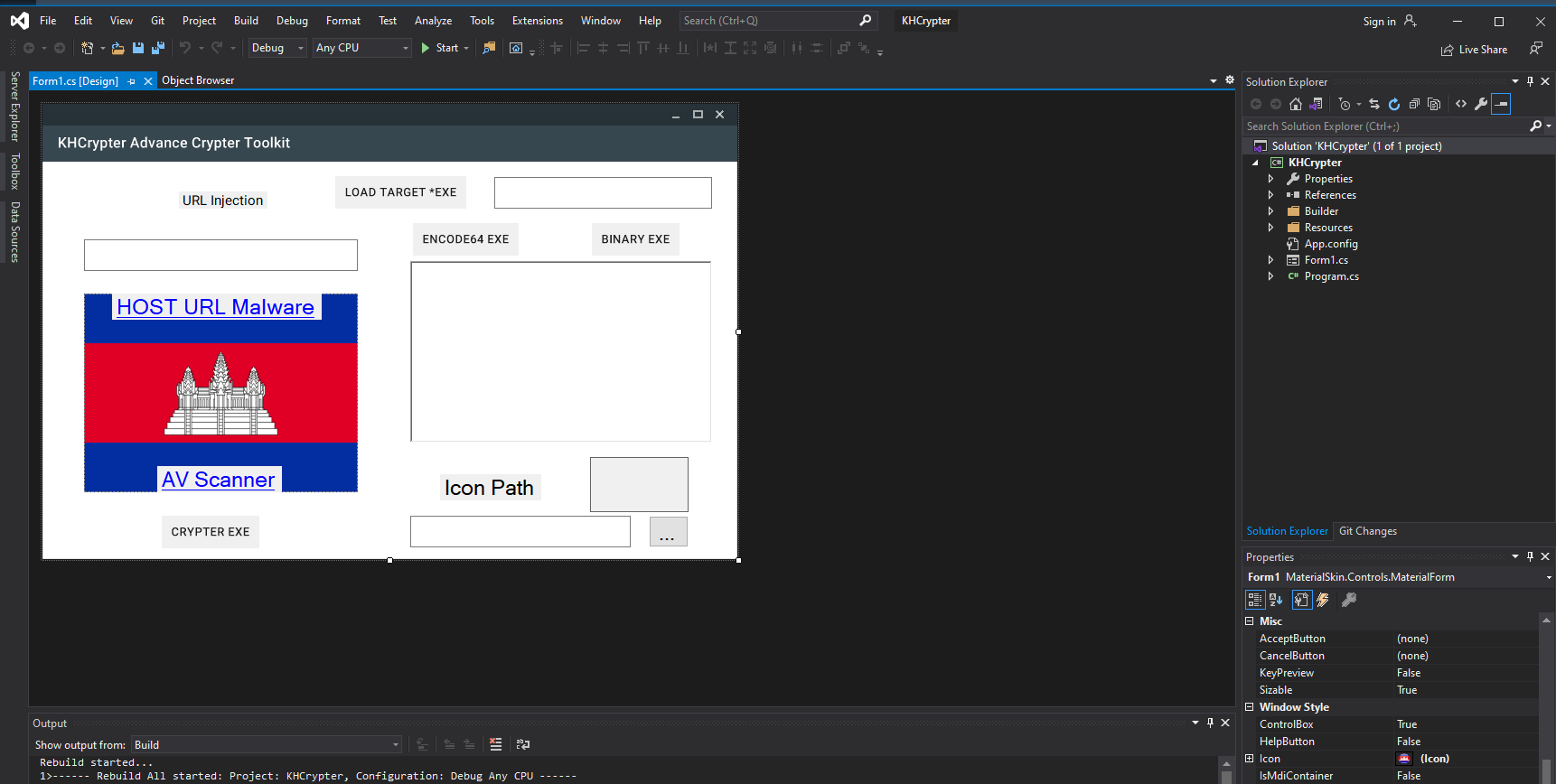Switch views icon in Solution Explorer

click(x=1316, y=104)
